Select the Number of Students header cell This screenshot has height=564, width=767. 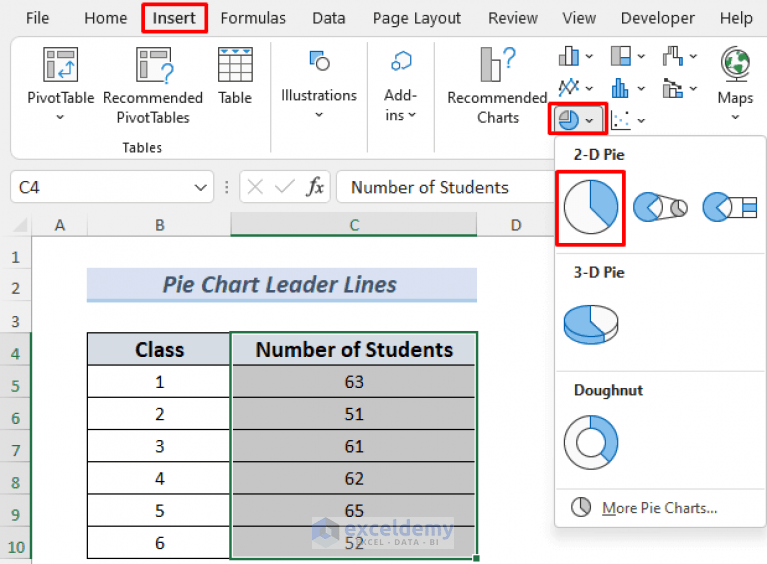pos(354,349)
